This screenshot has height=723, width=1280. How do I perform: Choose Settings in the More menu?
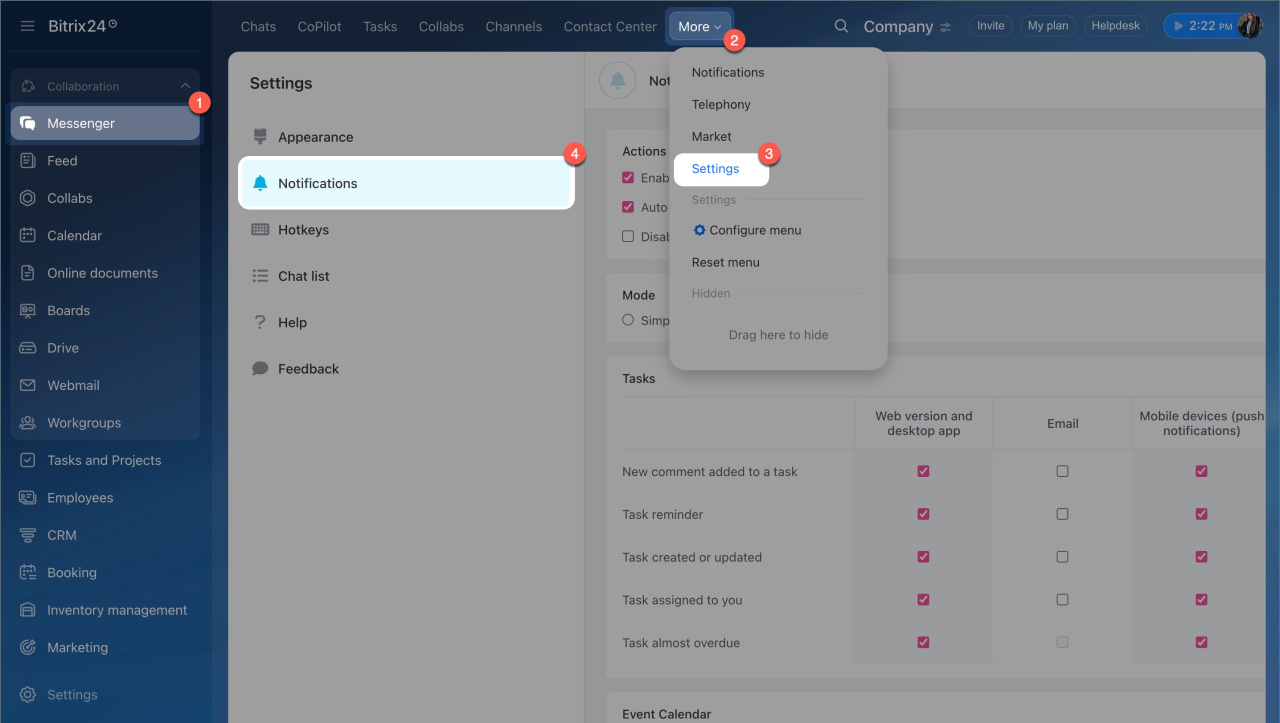(716, 169)
